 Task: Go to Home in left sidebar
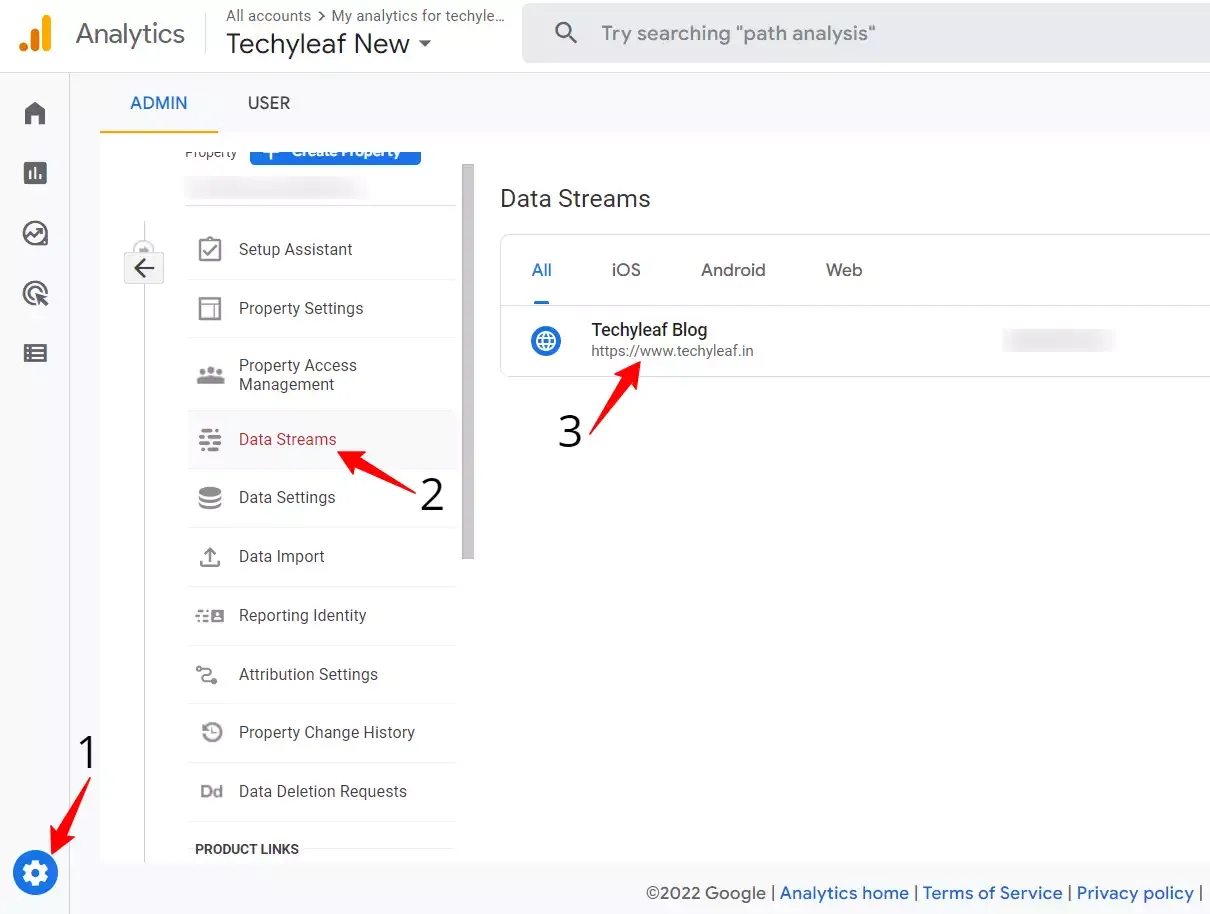(x=35, y=113)
